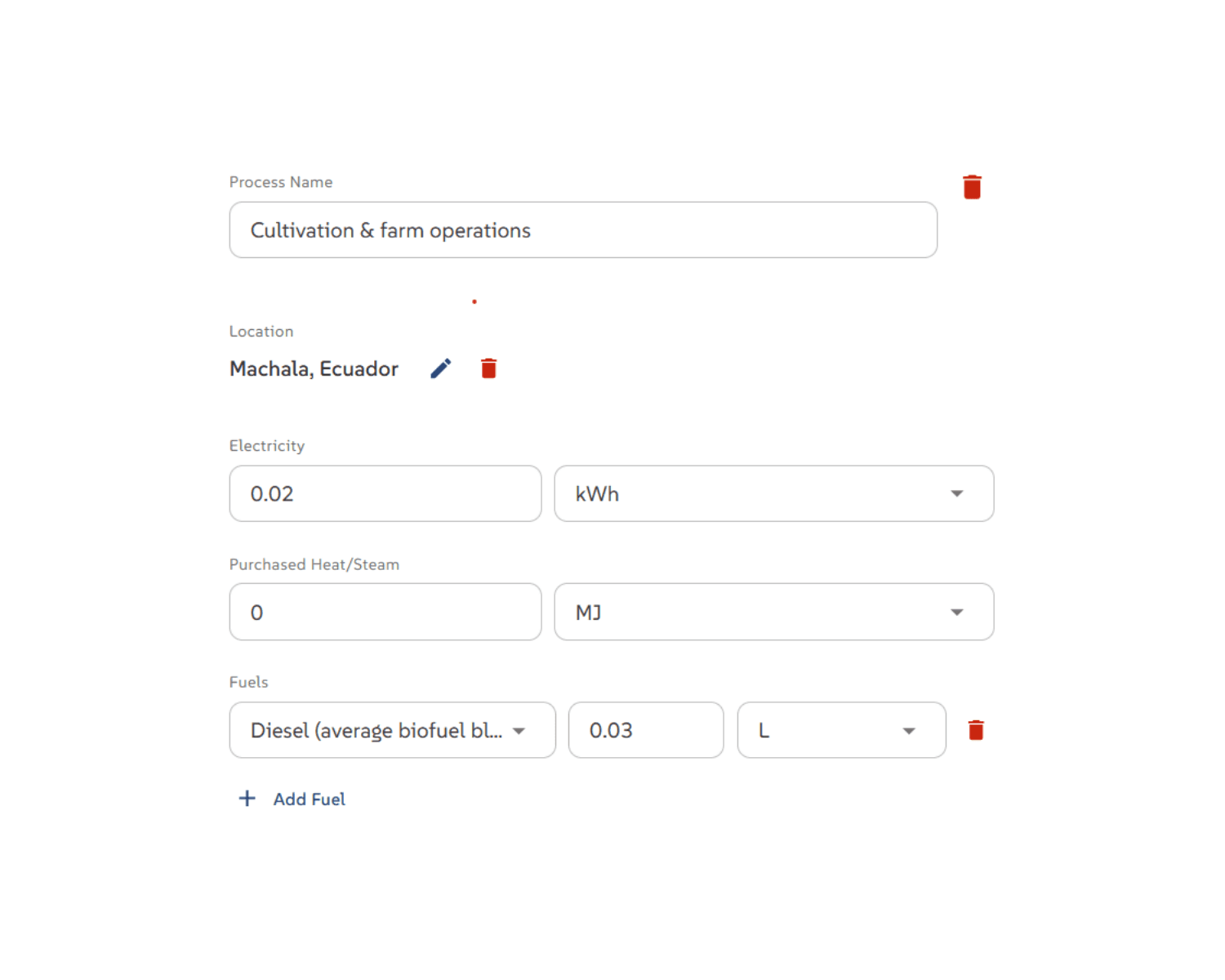Expand the L fuel unit dropdown
The width and height of the screenshot is (1225, 980).
pyautogui.click(x=841, y=730)
